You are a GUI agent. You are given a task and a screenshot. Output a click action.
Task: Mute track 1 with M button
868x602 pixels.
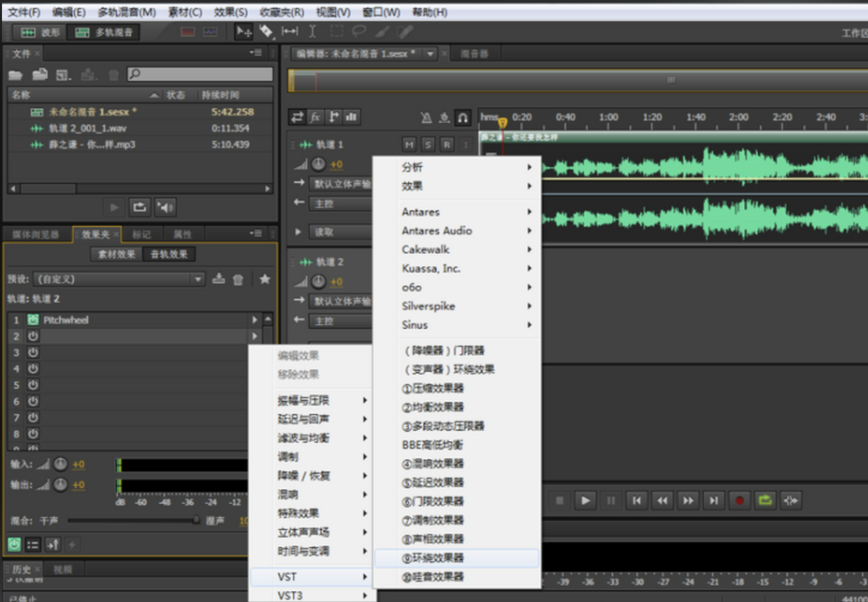pos(409,145)
